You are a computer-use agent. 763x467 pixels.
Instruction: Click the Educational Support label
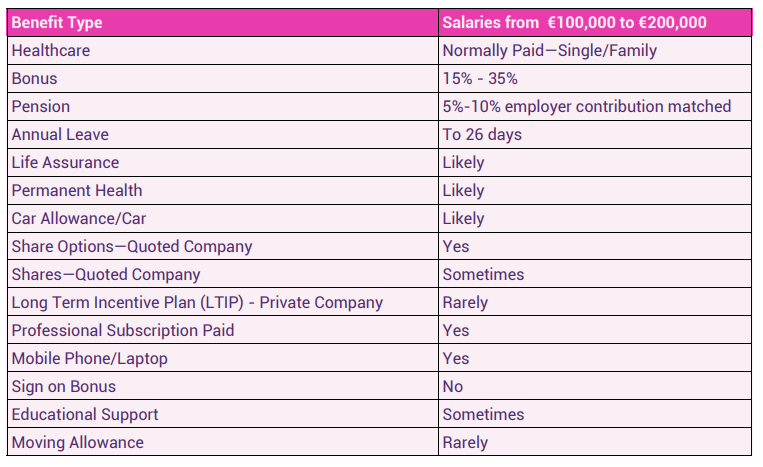pyautogui.click(x=85, y=414)
